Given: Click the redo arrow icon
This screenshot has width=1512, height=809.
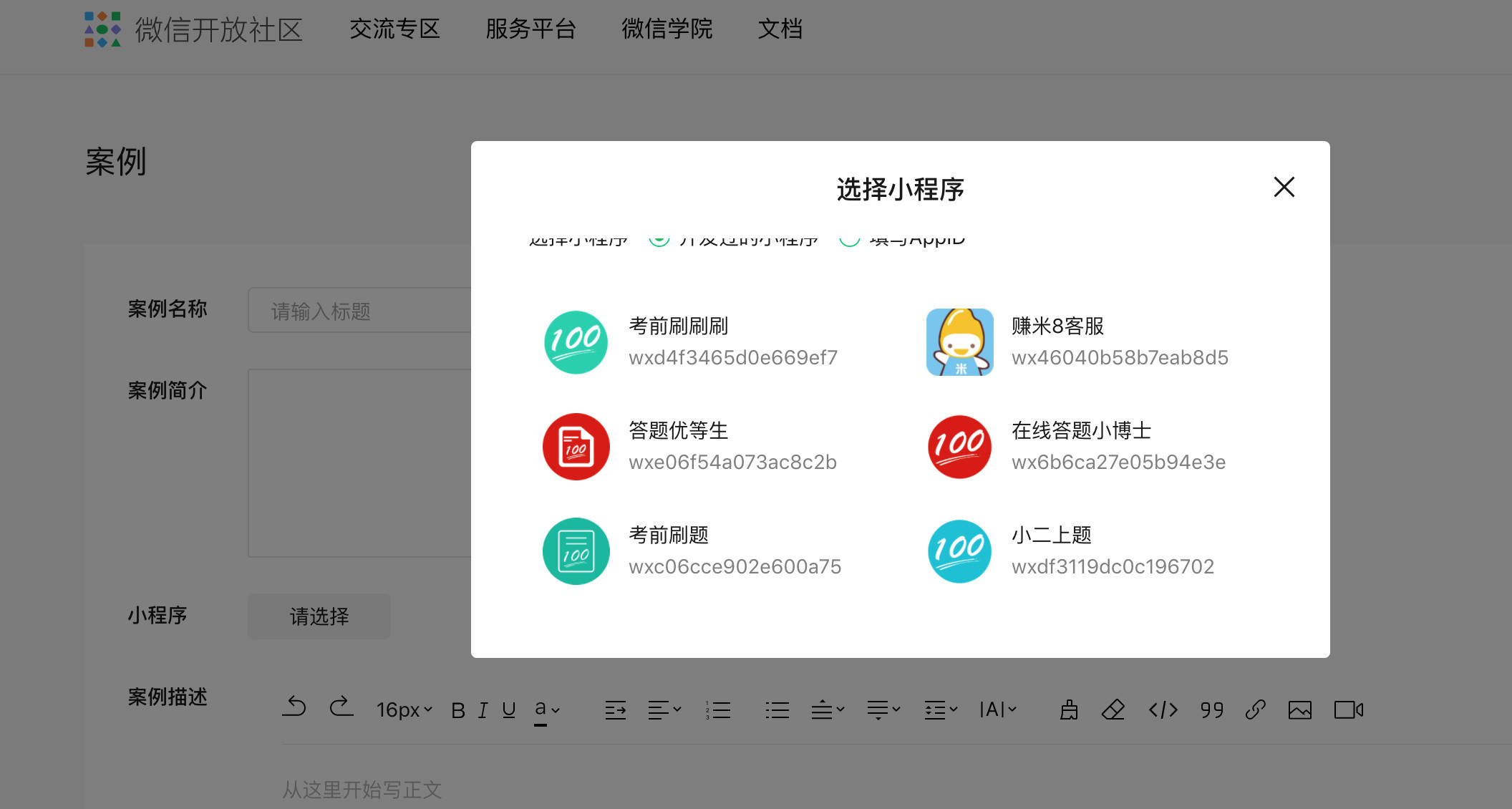Looking at the screenshot, I should click(x=341, y=708).
